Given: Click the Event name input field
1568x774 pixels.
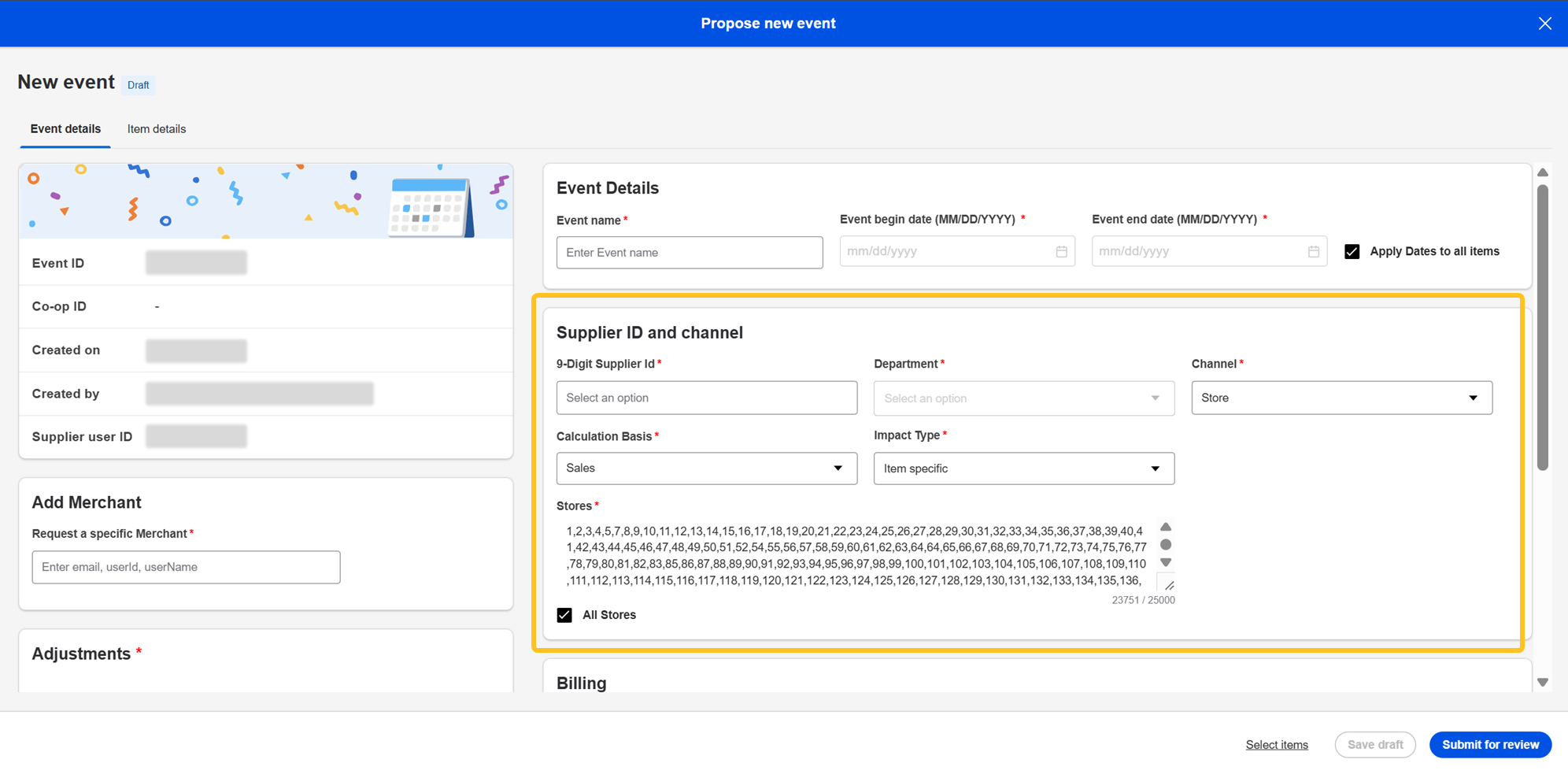Looking at the screenshot, I should [x=690, y=253].
